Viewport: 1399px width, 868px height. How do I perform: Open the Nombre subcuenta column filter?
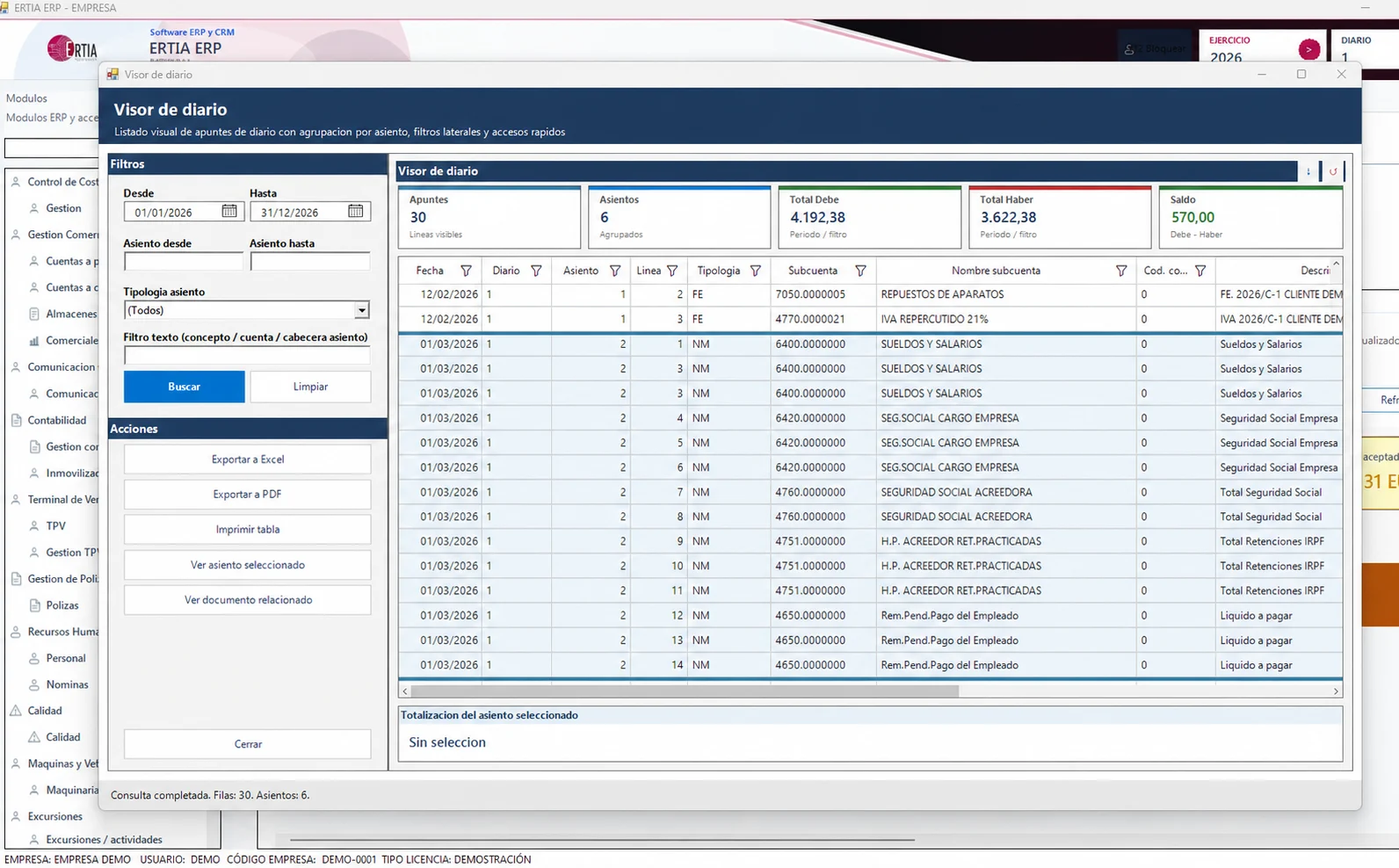point(1121,271)
